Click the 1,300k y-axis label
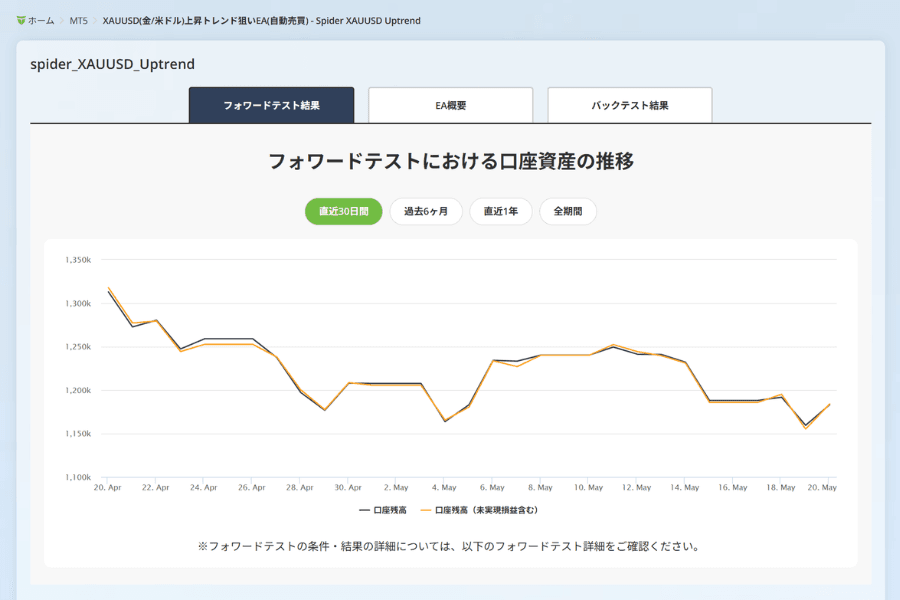This screenshot has width=900, height=600. [78, 304]
